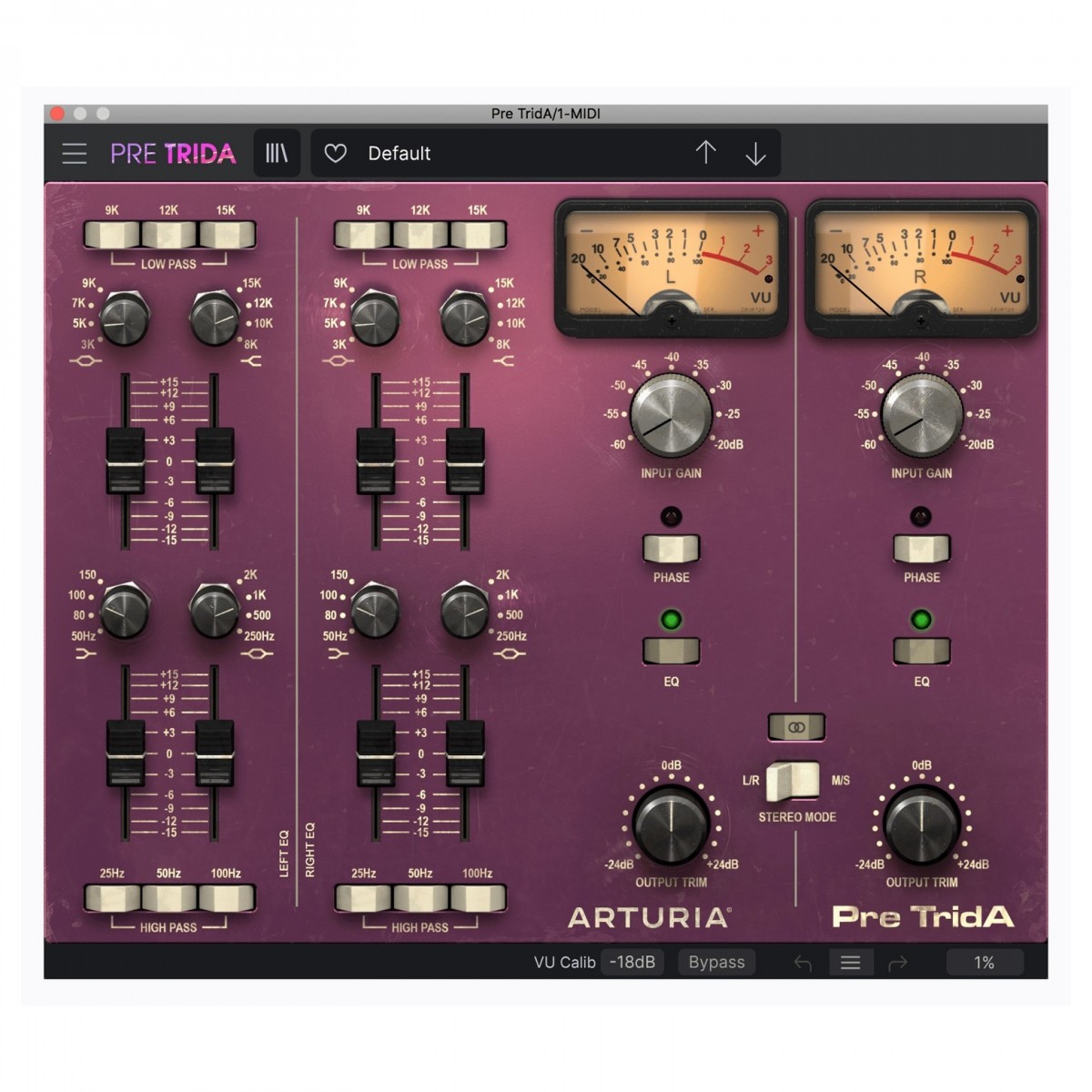Open VU Calib -18dB dropdown

(632, 962)
